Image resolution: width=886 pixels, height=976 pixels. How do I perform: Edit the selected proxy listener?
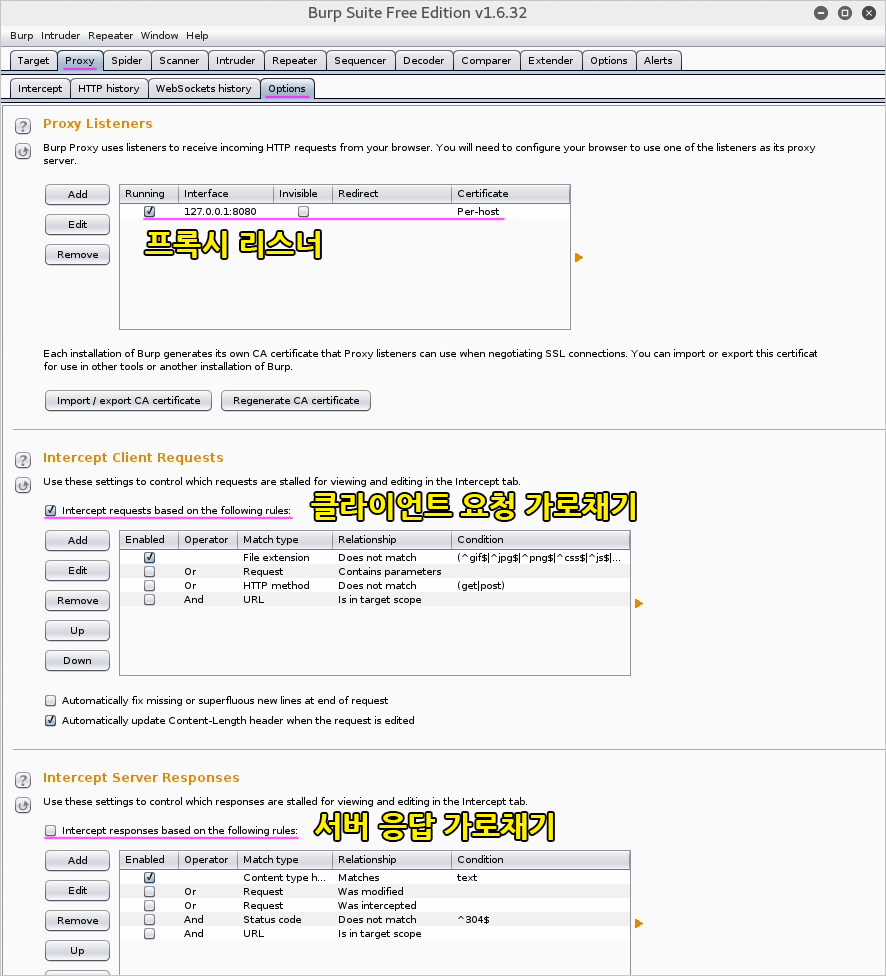[77, 224]
